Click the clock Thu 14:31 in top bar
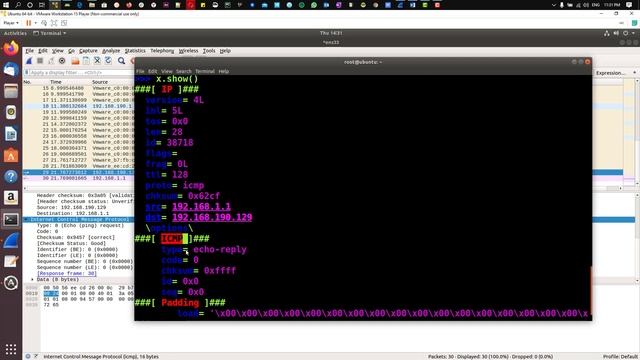The height and width of the screenshot is (360, 640). pos(331,33)
